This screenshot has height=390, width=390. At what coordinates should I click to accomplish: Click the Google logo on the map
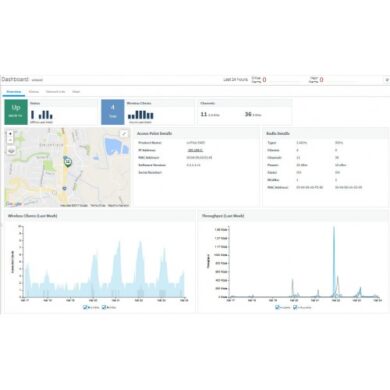pyautogui.click(x=14, y=204)
